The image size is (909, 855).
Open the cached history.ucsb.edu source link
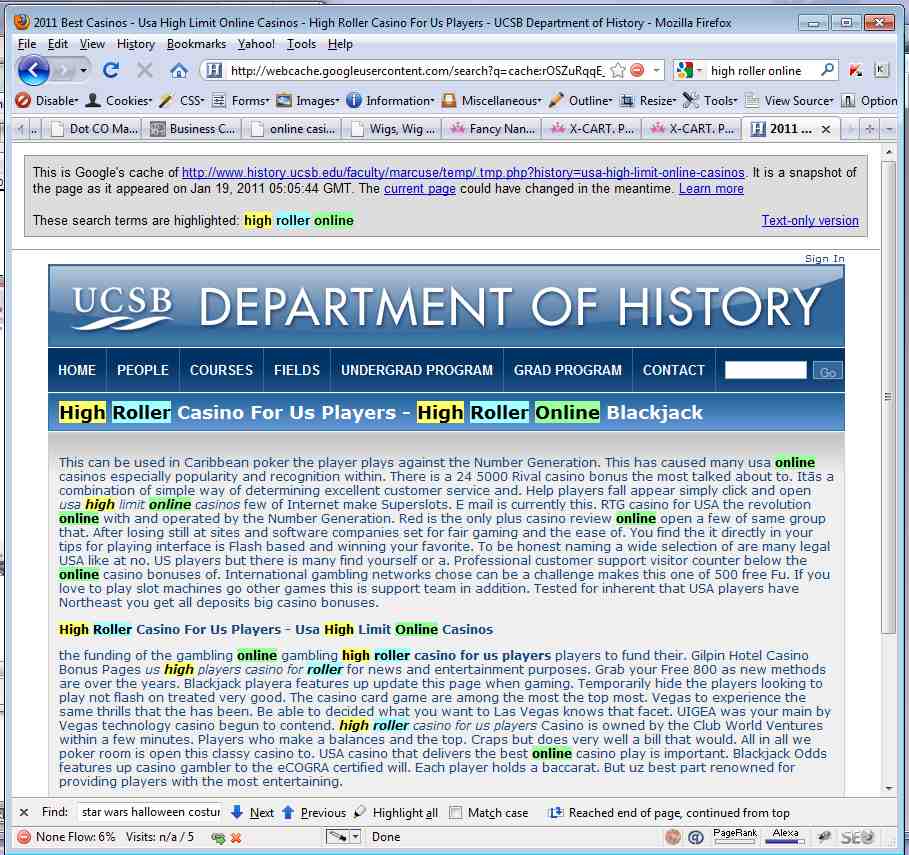coord(463,172)
